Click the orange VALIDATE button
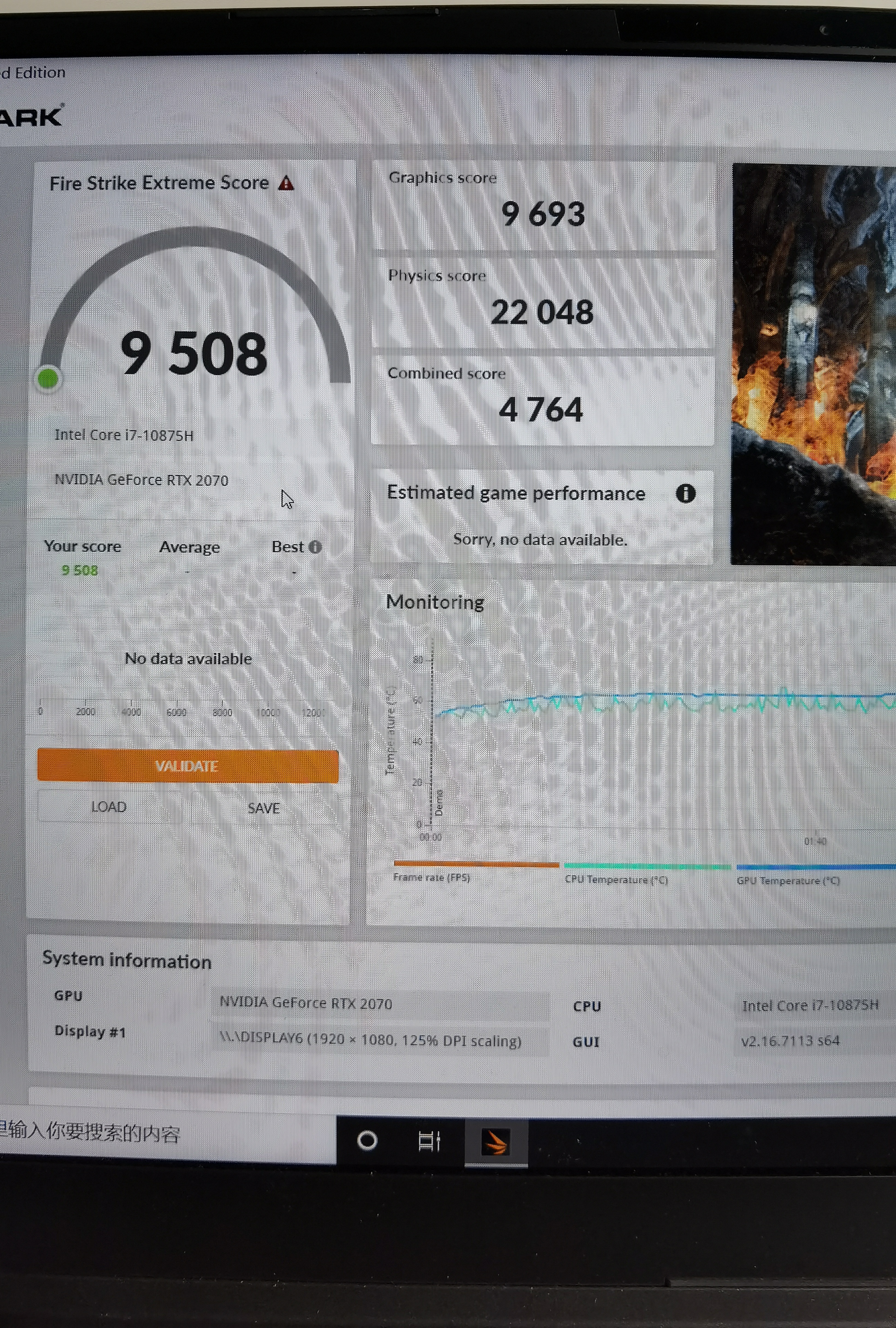The height and width of the screenshot is (1328, 896). tap(188, 766)
